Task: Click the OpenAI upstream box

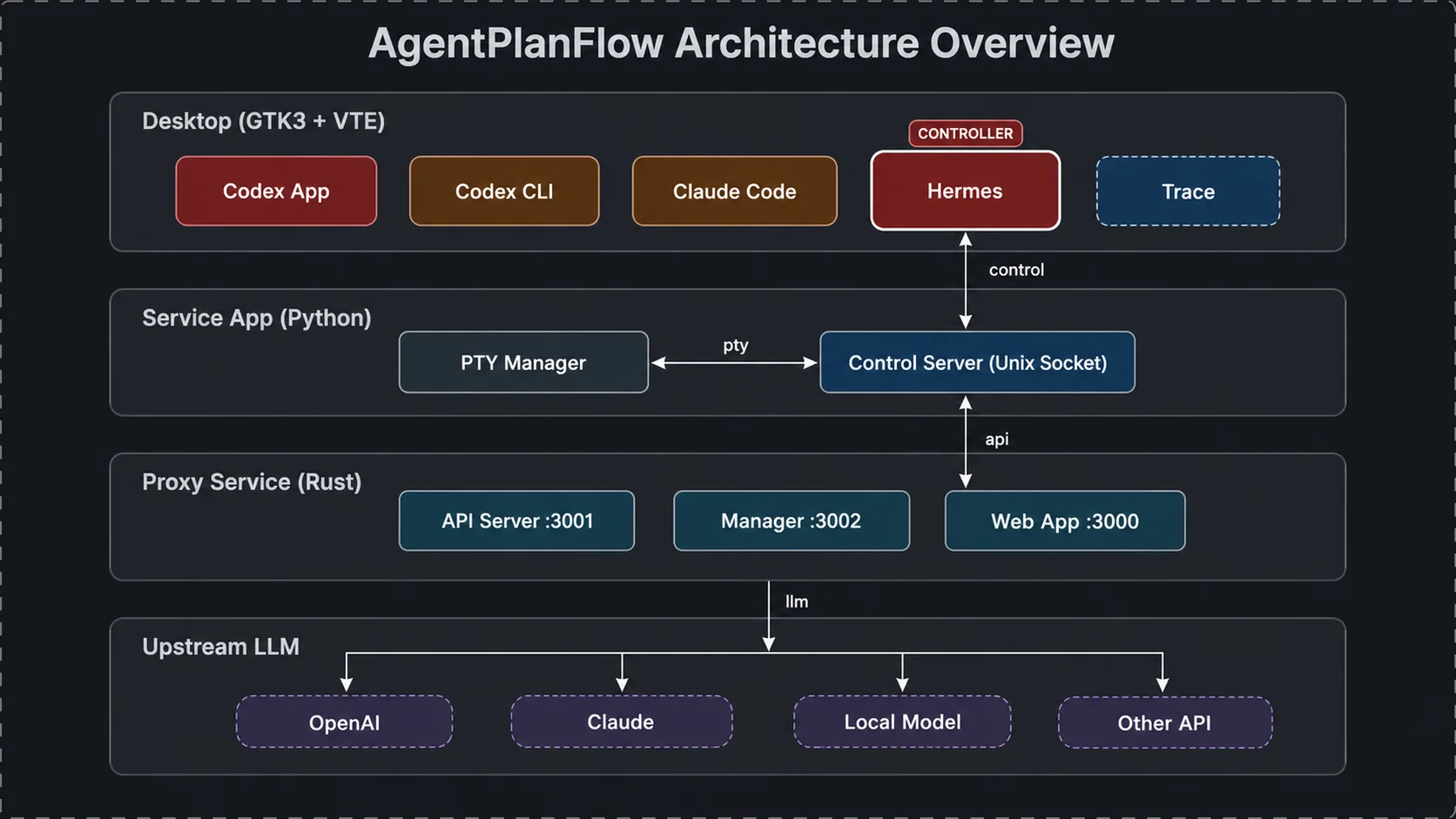Action: tap(344, 722)
